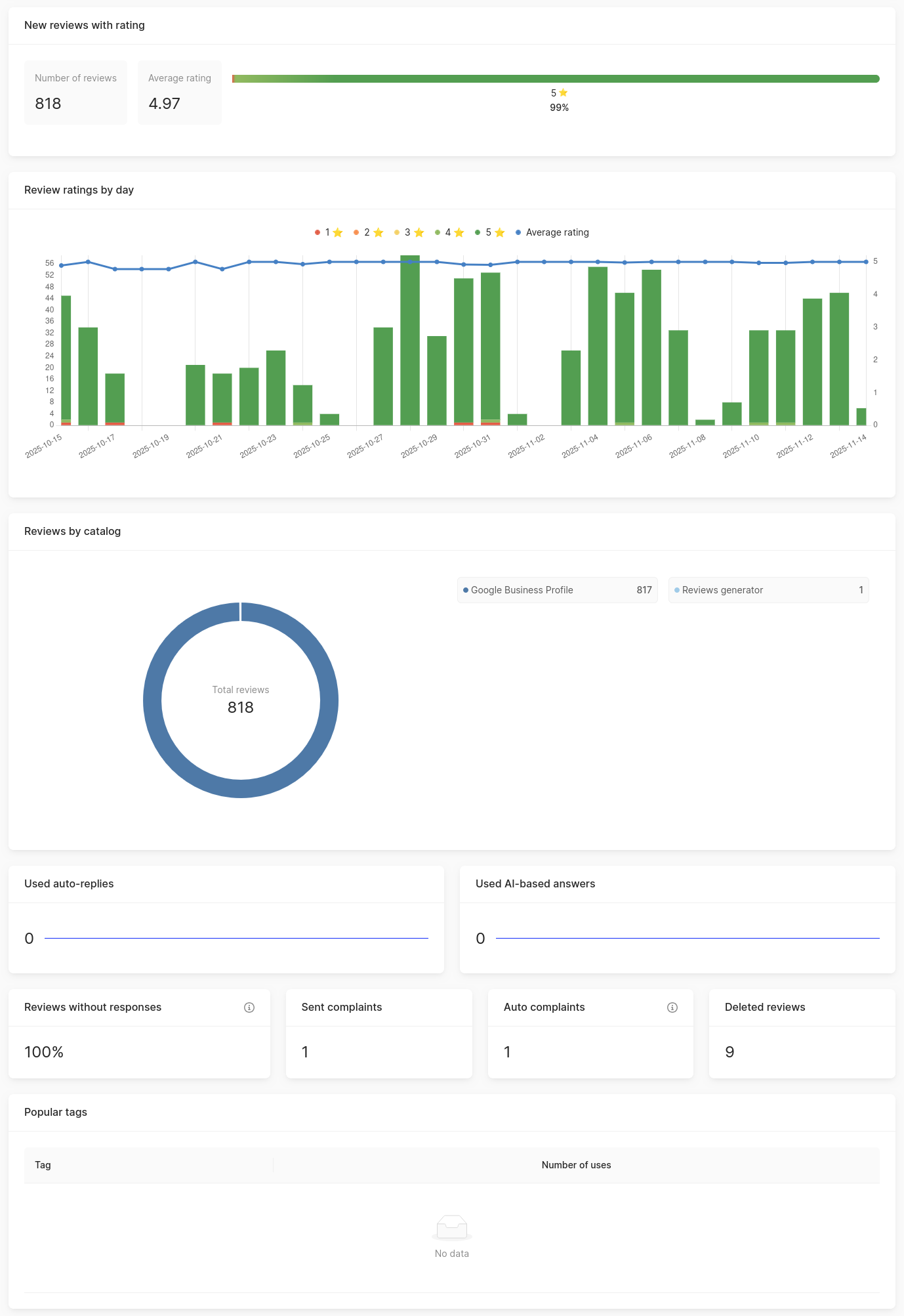Screen dimensions: 904x1316
Task: Click info icon beside Reviews without responses
Action: pyautogui.click(x=249, y=1008)
